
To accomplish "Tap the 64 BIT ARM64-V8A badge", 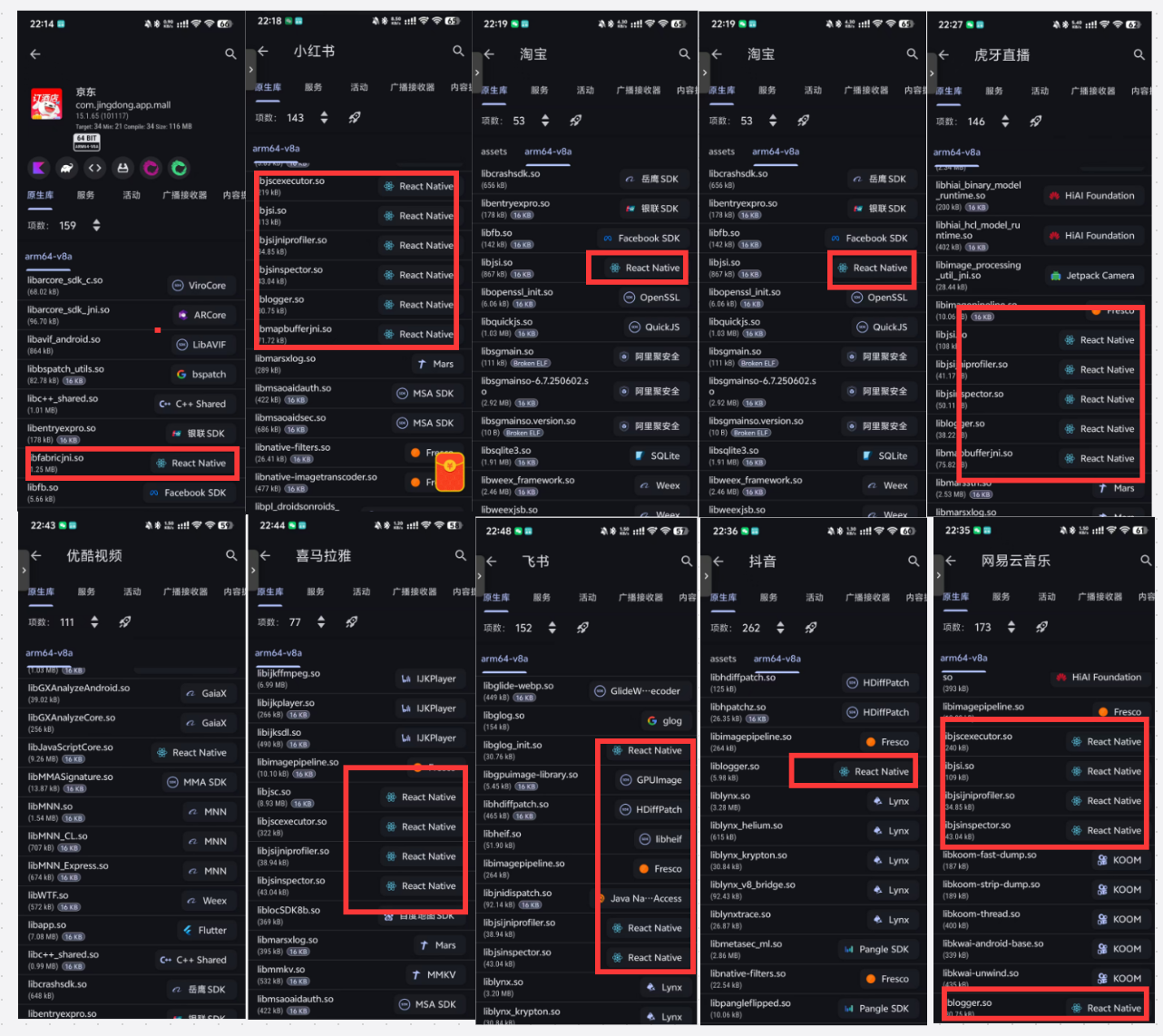I will pos(87,142).
